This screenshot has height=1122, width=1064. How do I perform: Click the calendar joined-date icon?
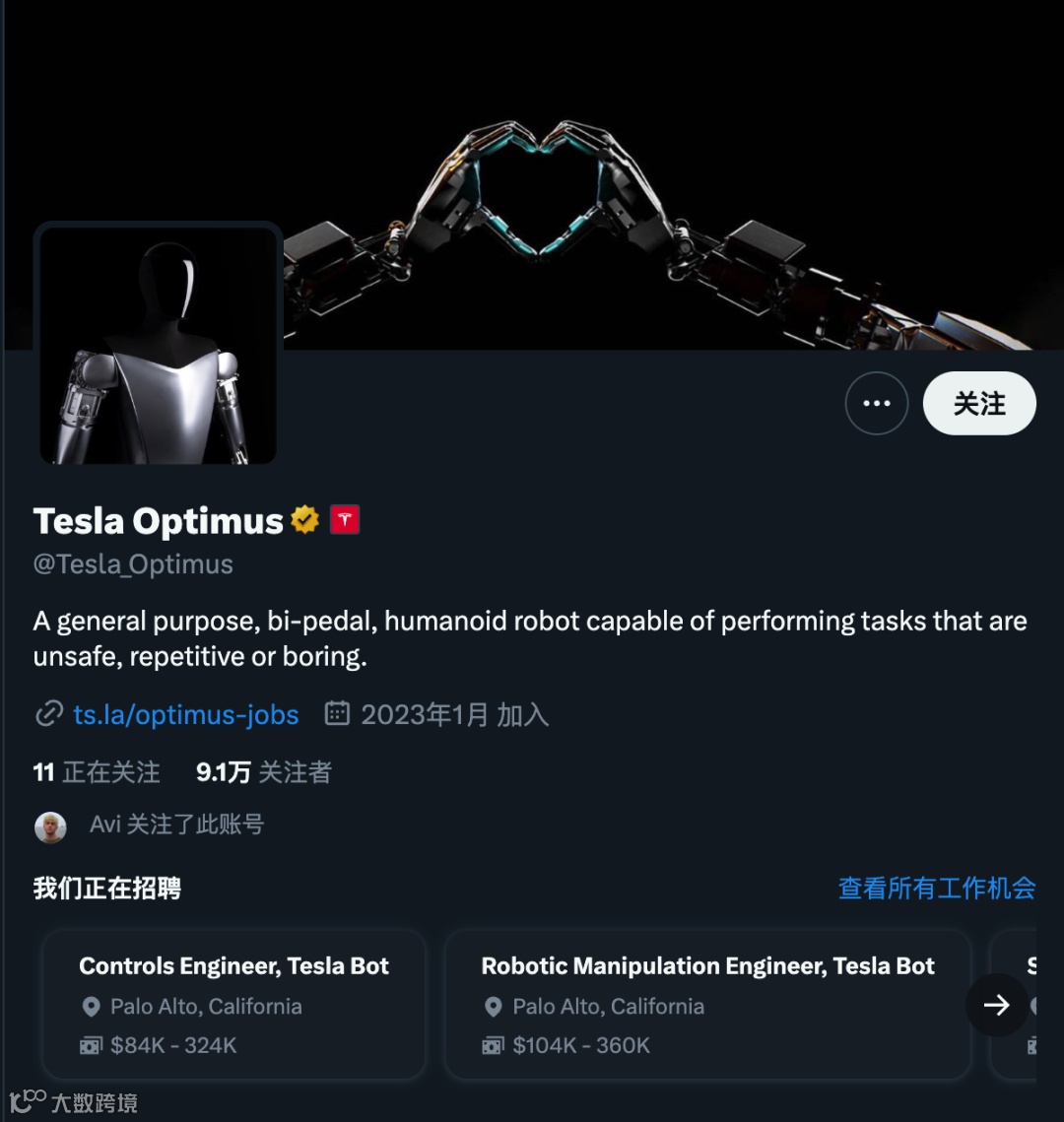(337, 713)
